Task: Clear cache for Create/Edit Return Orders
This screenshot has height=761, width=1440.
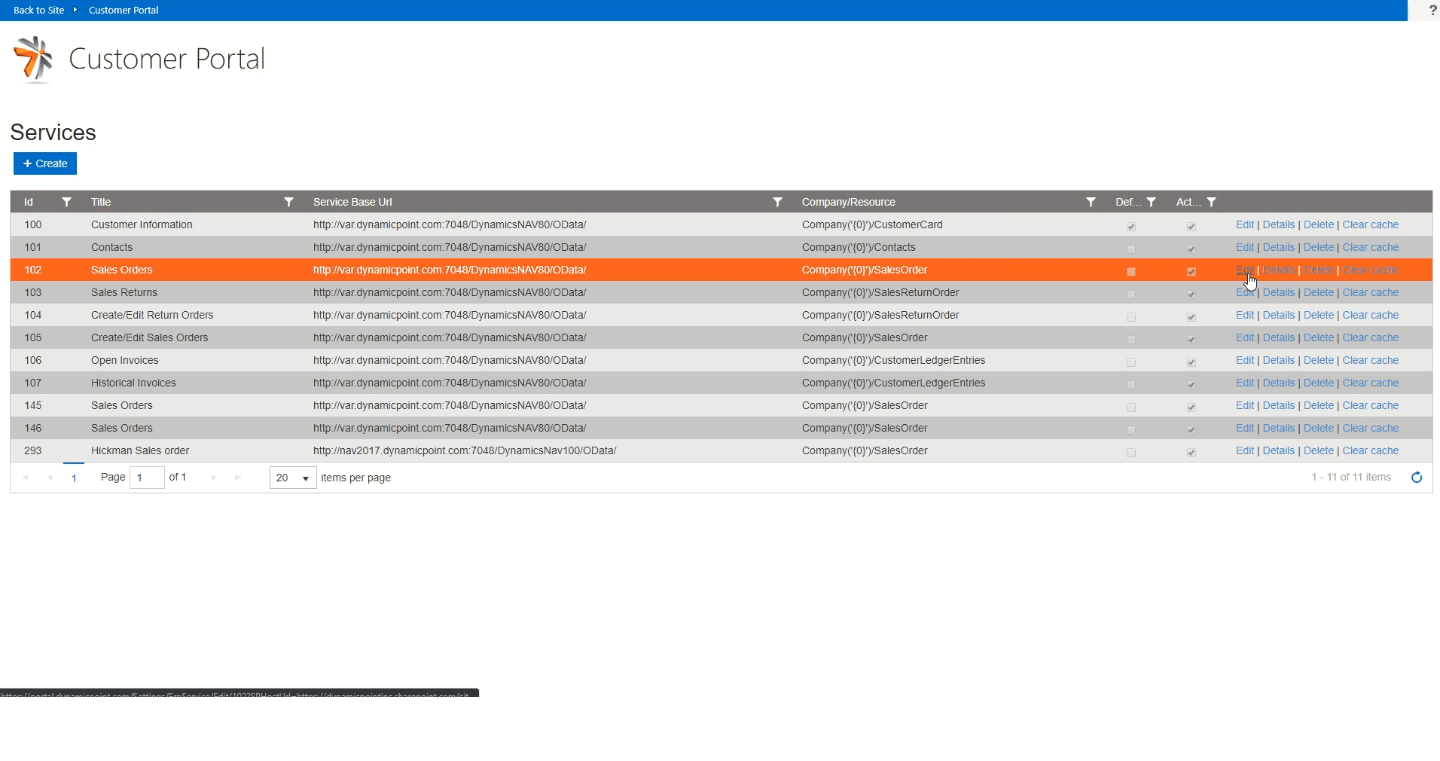Action: (1370, 315)
